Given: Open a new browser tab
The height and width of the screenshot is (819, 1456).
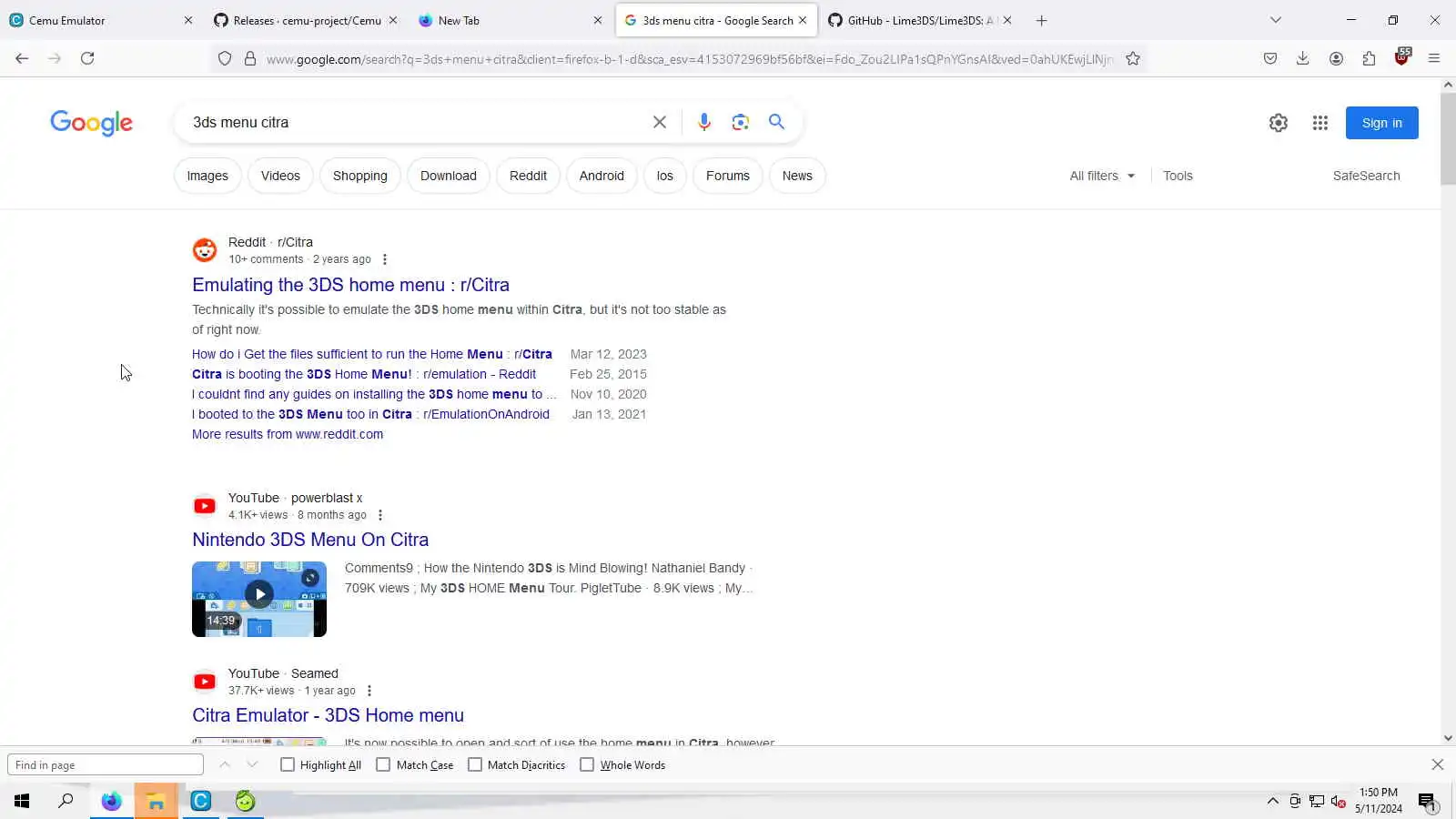Looking at the screenshot, I should click(x=1042, y=20).
